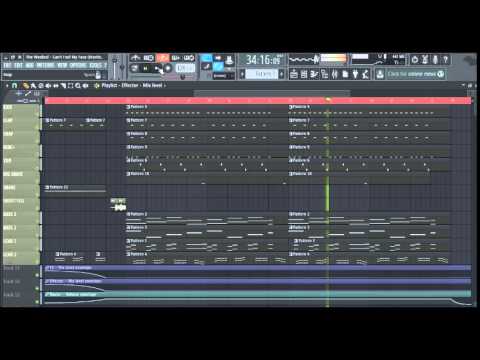Click the question mark help icon at right
The height and width of the screenshot is (360, 480).
coord(445,59)
